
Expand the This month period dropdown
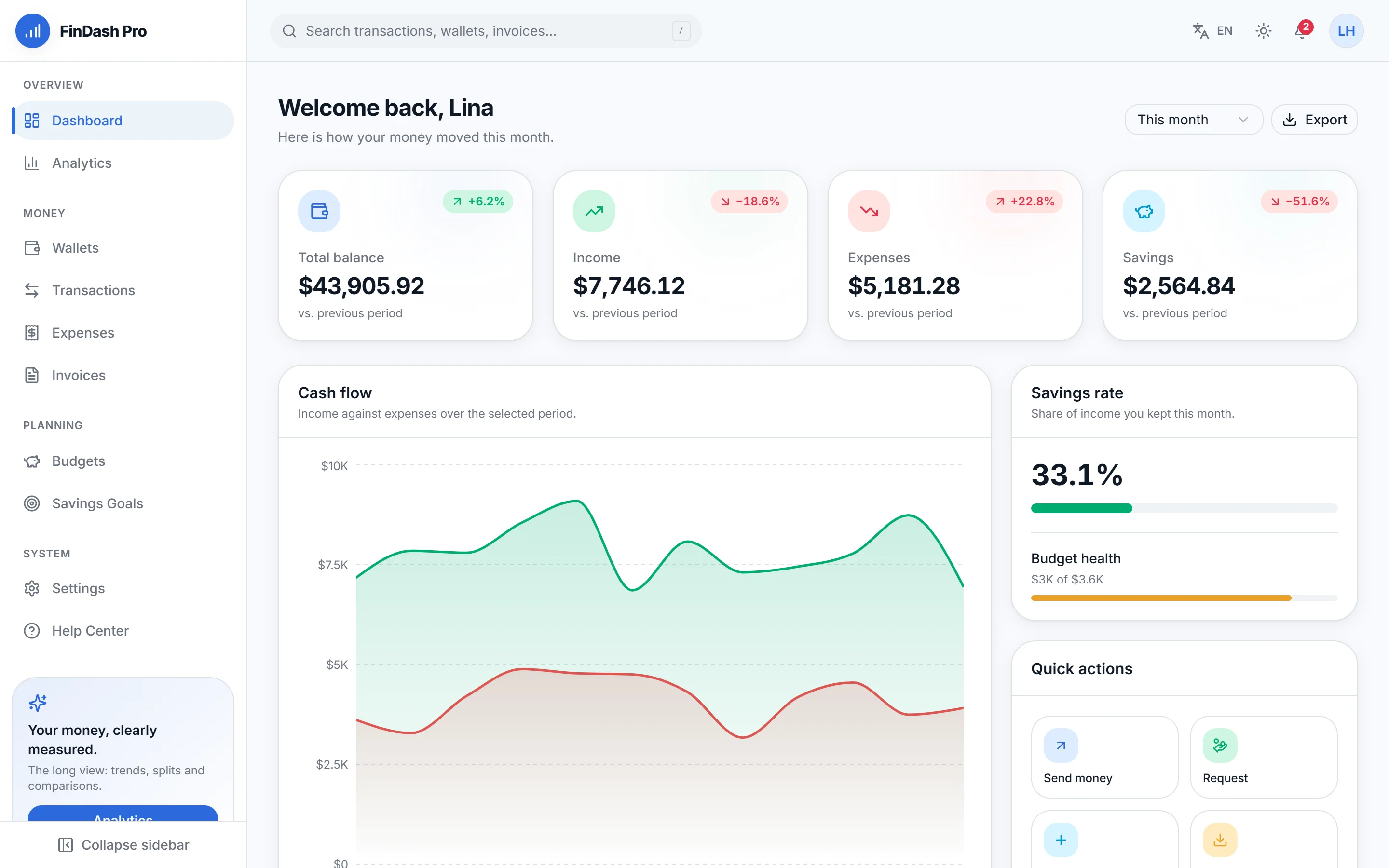tap(1193, 120)
